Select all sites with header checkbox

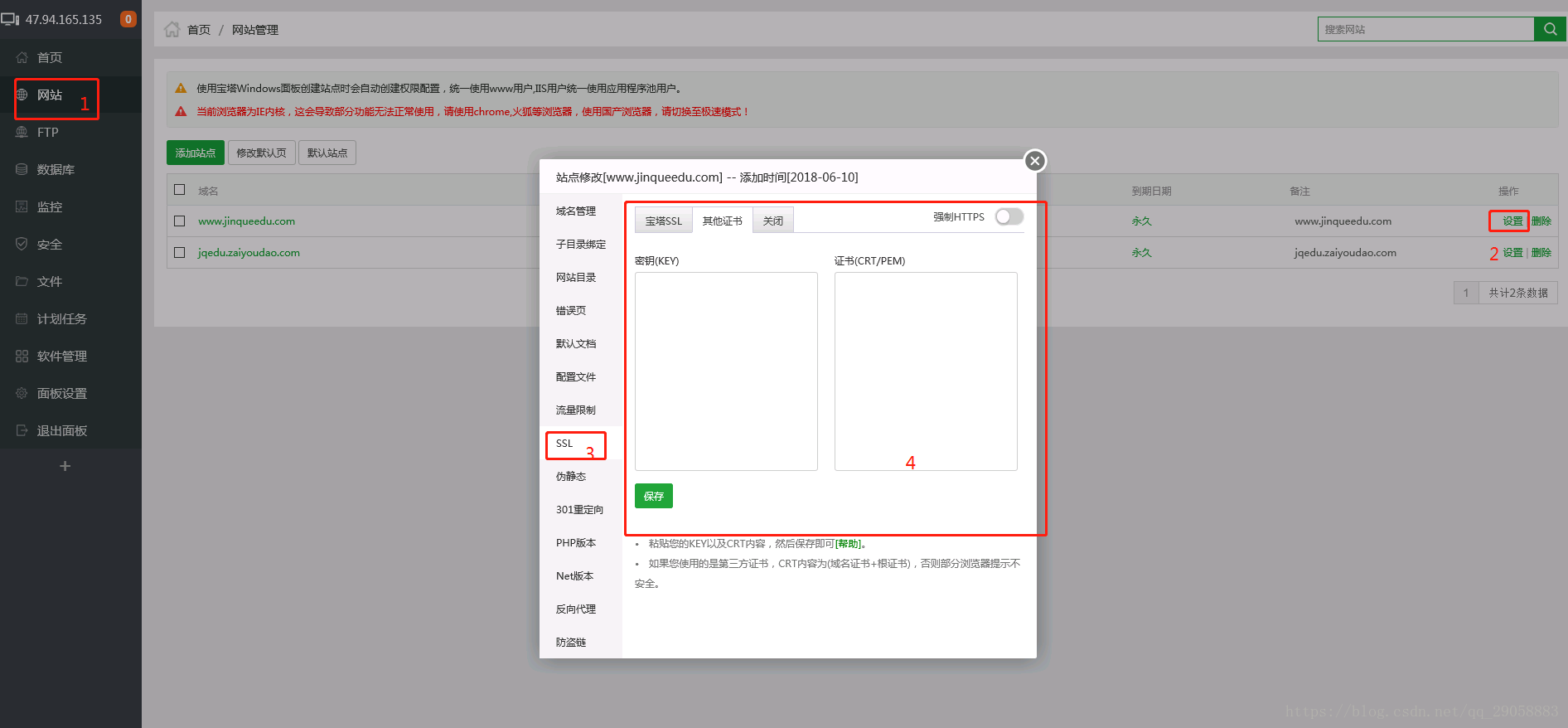(180, 190)
